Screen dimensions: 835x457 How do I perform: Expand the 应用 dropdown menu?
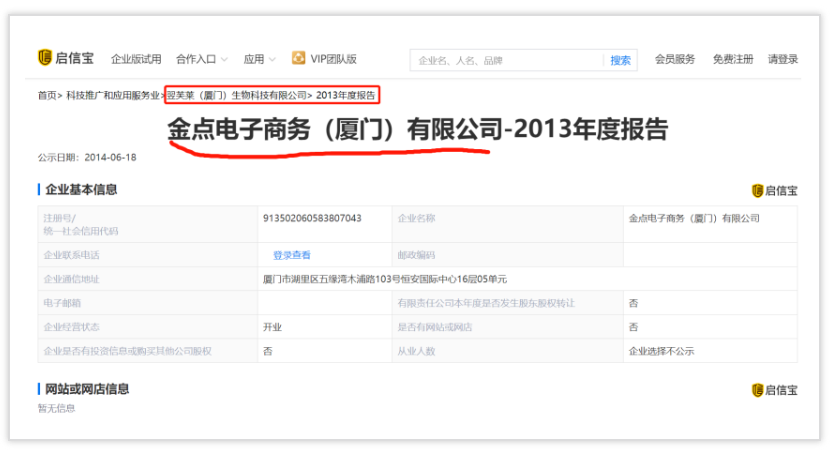click(x=259, y=59)
